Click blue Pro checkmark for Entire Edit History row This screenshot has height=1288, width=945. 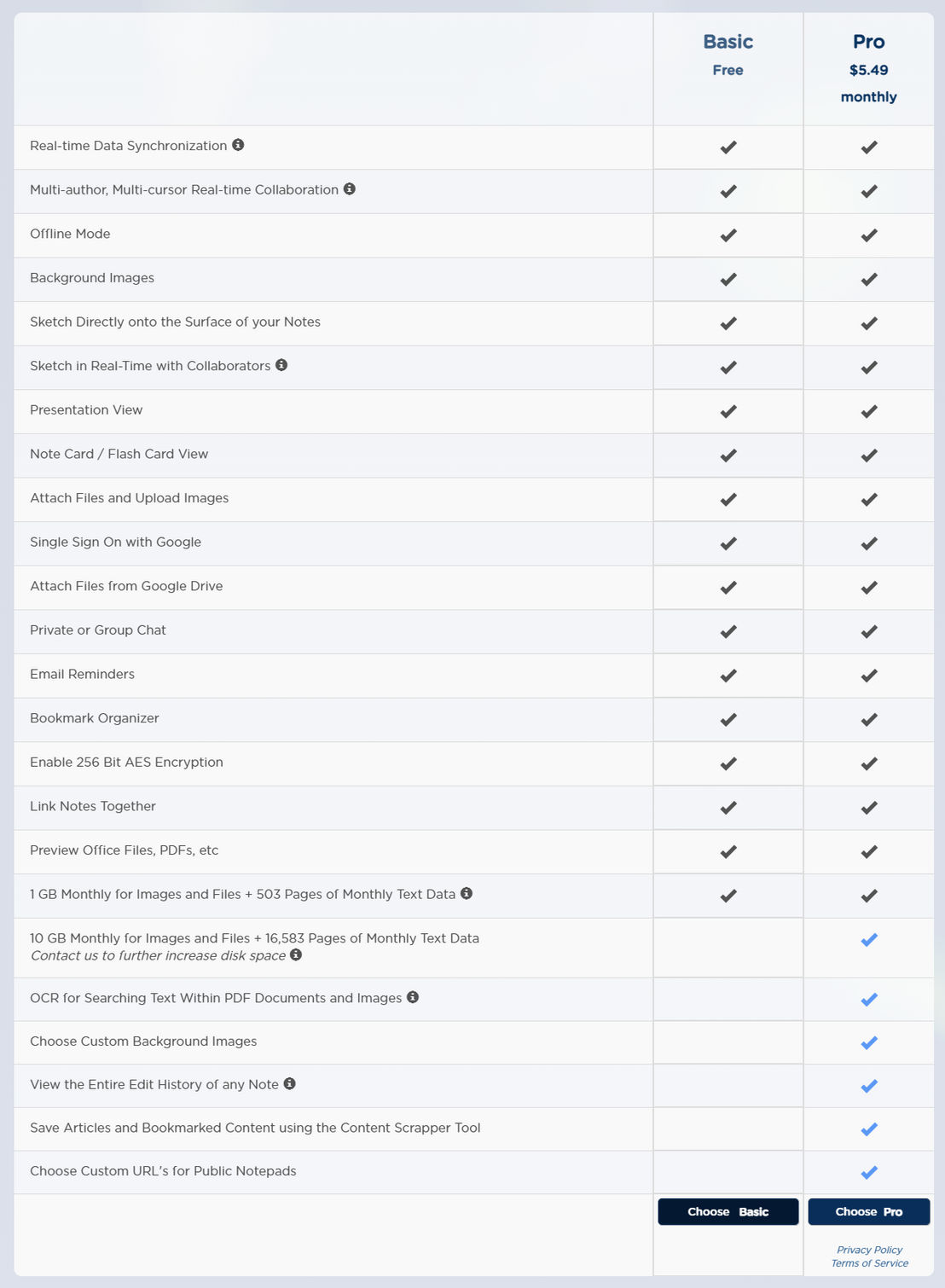869,1087
